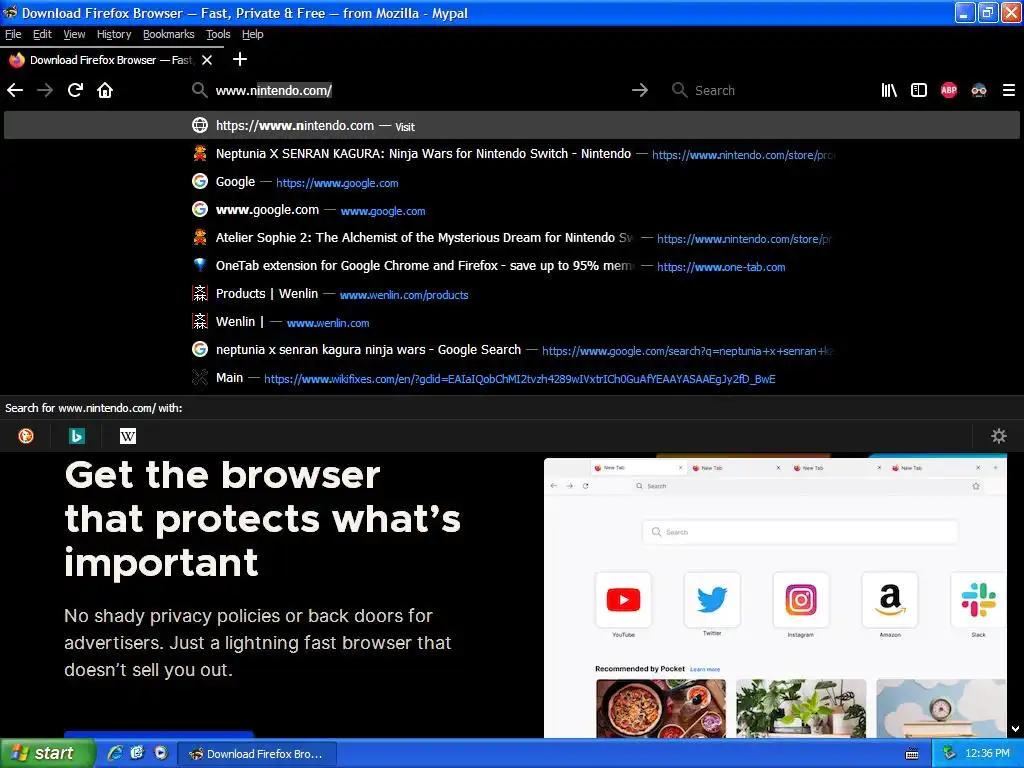The image size is (1024, 768).
Task: Toggle the sidebar icon
Action: 919,90
